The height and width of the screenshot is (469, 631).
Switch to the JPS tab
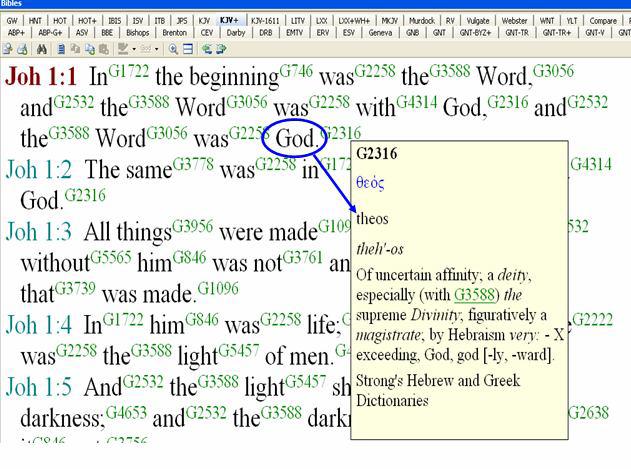(x=182, y=21)
